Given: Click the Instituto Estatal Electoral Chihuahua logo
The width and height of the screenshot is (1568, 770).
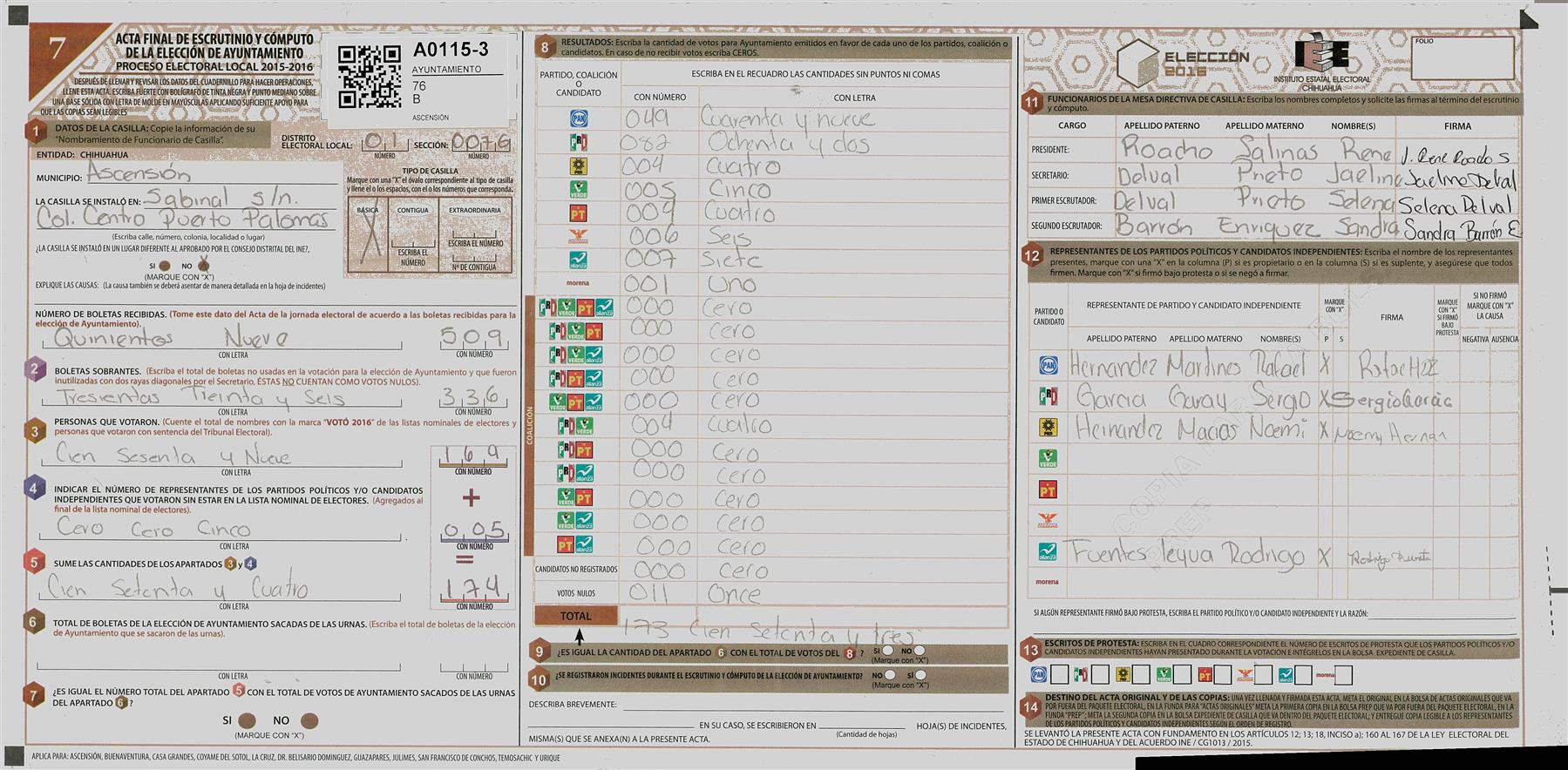Looking at the screenshot, I should pyautogui.click(x=1321, y=57).
